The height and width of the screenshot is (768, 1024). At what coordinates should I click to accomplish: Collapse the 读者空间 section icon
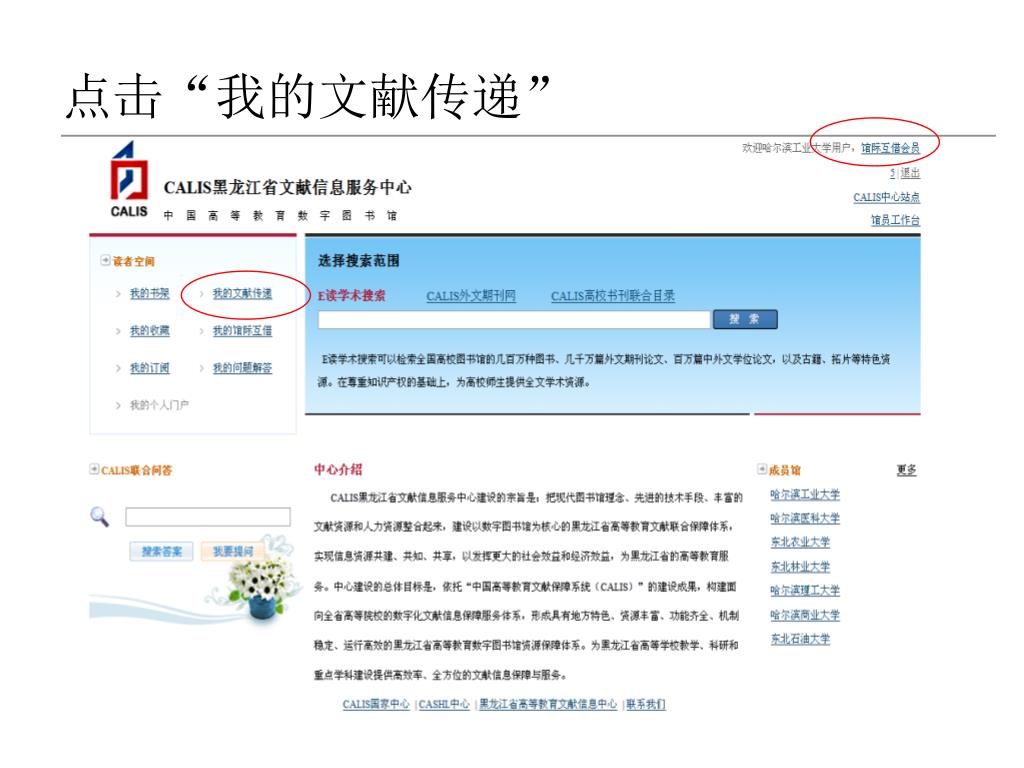[105, 261]
